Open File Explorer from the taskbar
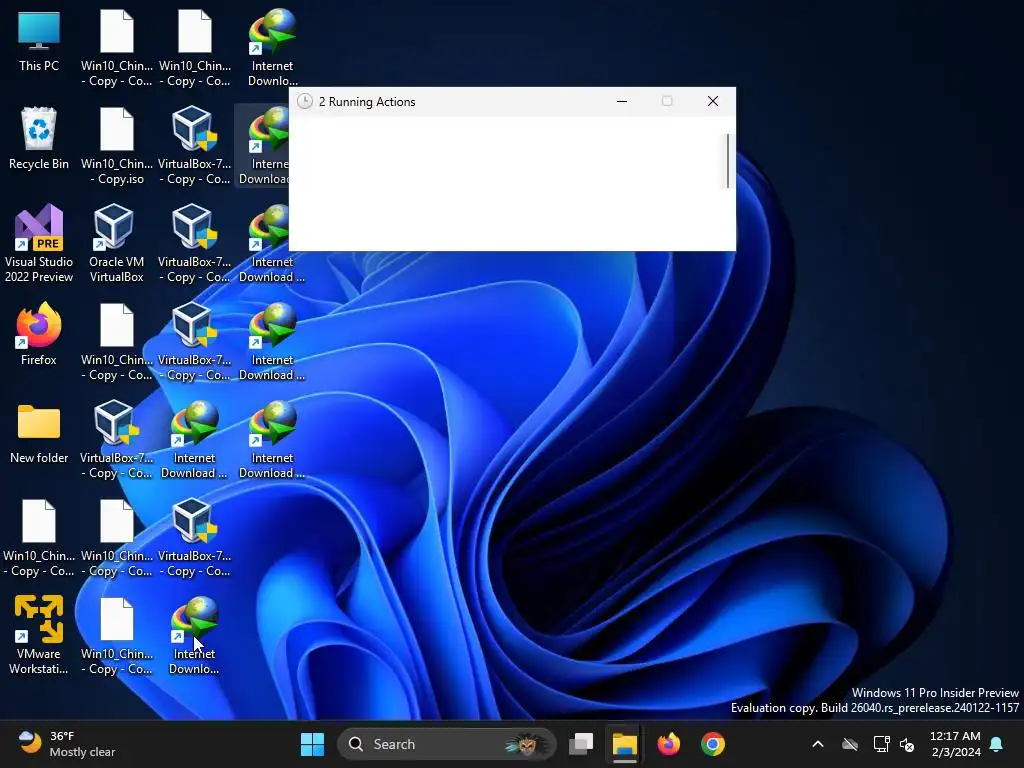Image resolution: width=1024 pixels, height=768 pixels. coord(624,744)
